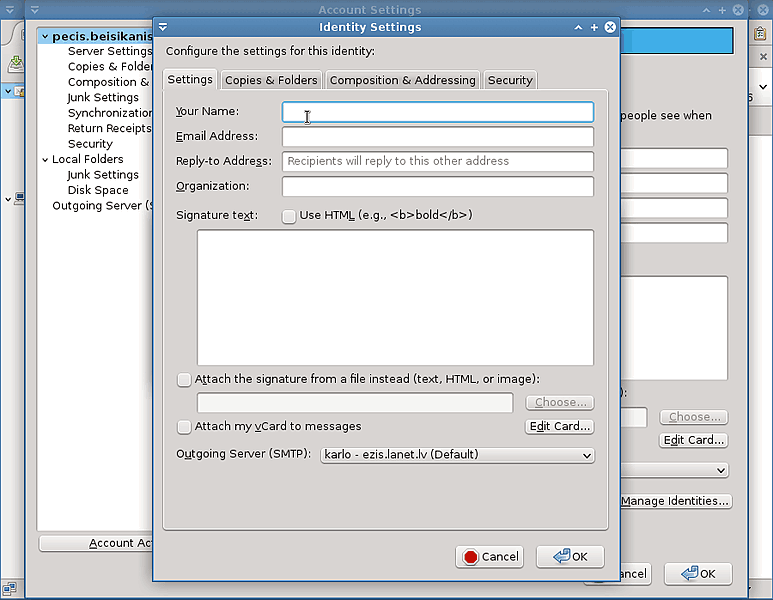Viewport: 773px width, 600px height.
Task: Open SMTP dropdown in Account Settings window
Action: point(673,470)
